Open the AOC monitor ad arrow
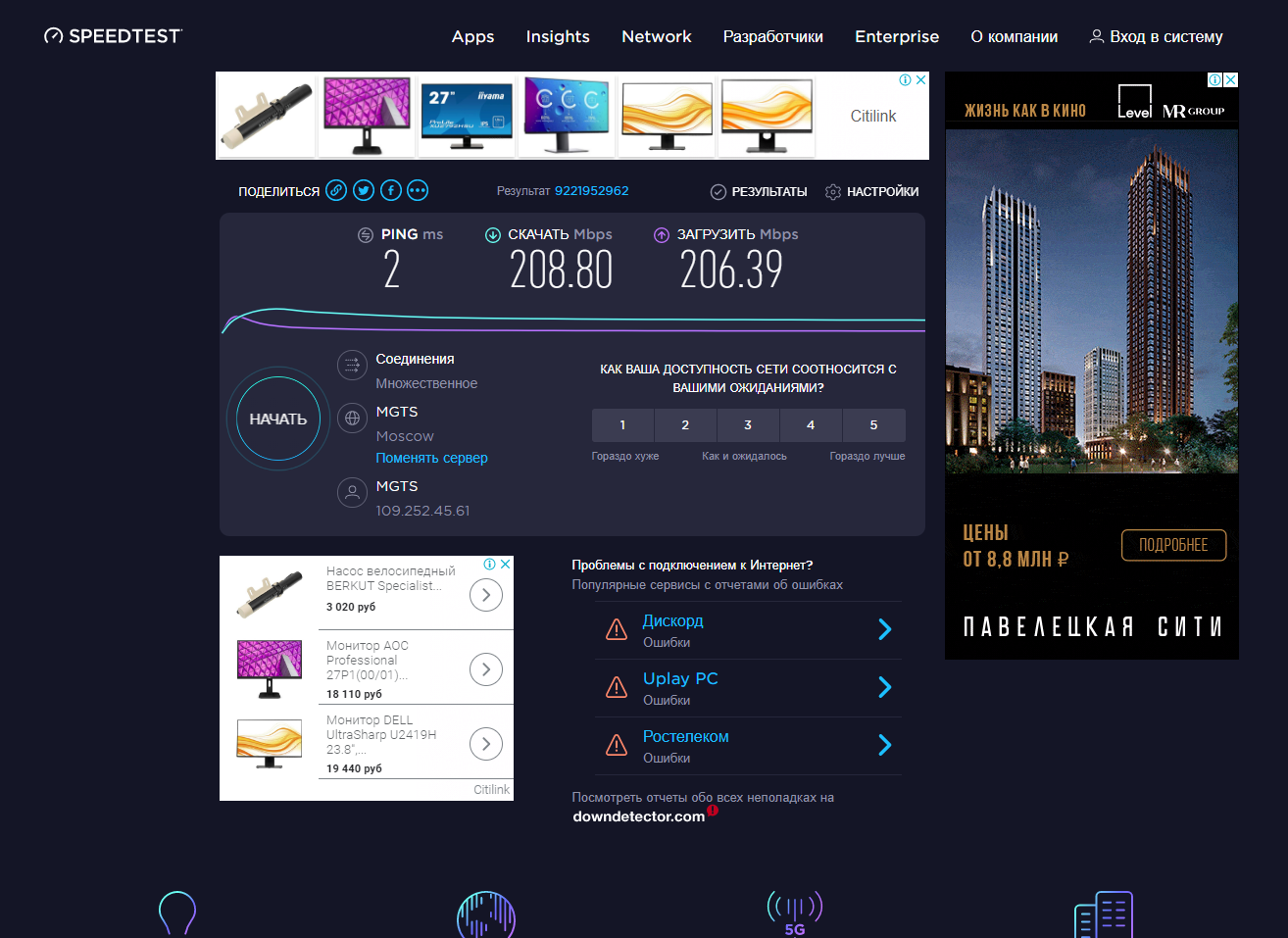The image size is (1288, 938). 486,669
